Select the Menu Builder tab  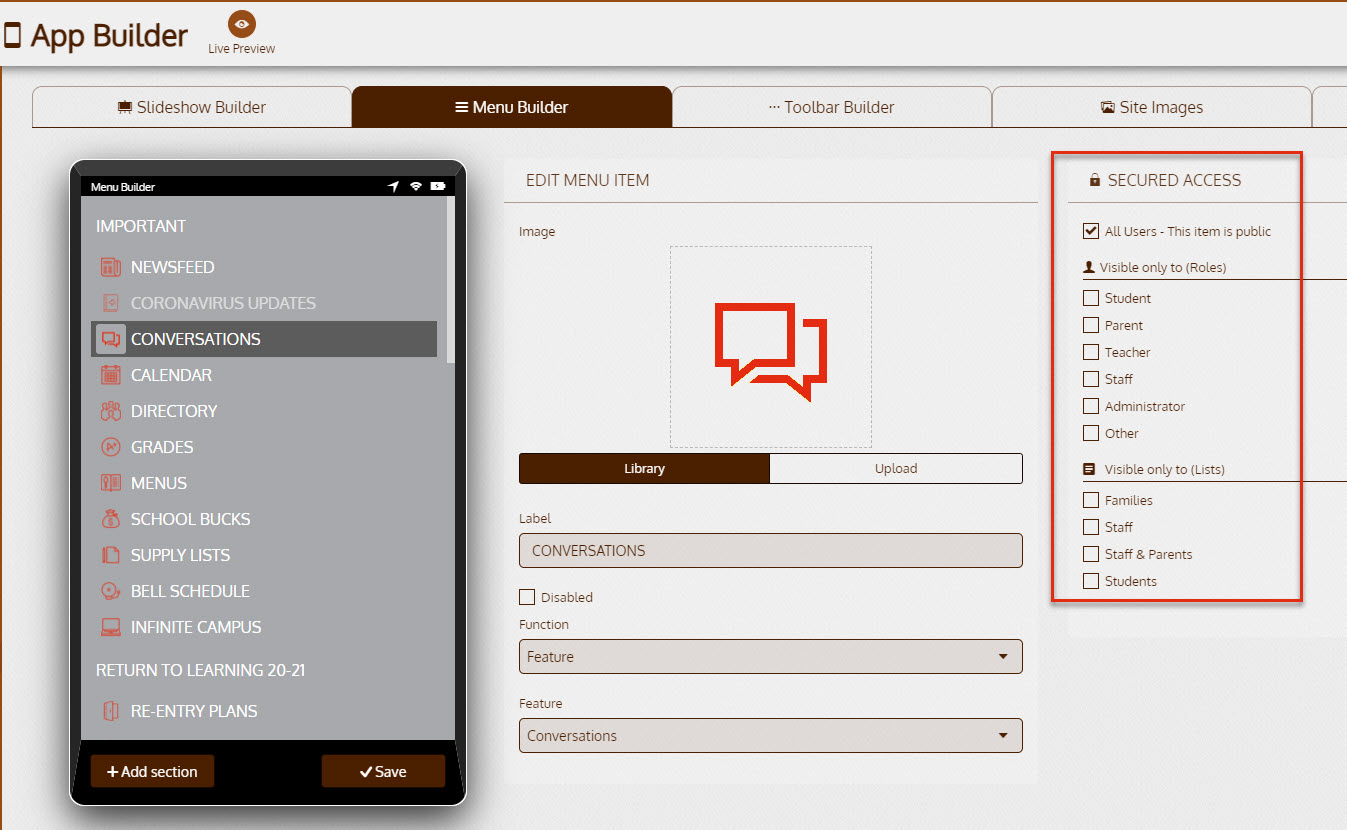pyautogui.click(x=512, y=107)
